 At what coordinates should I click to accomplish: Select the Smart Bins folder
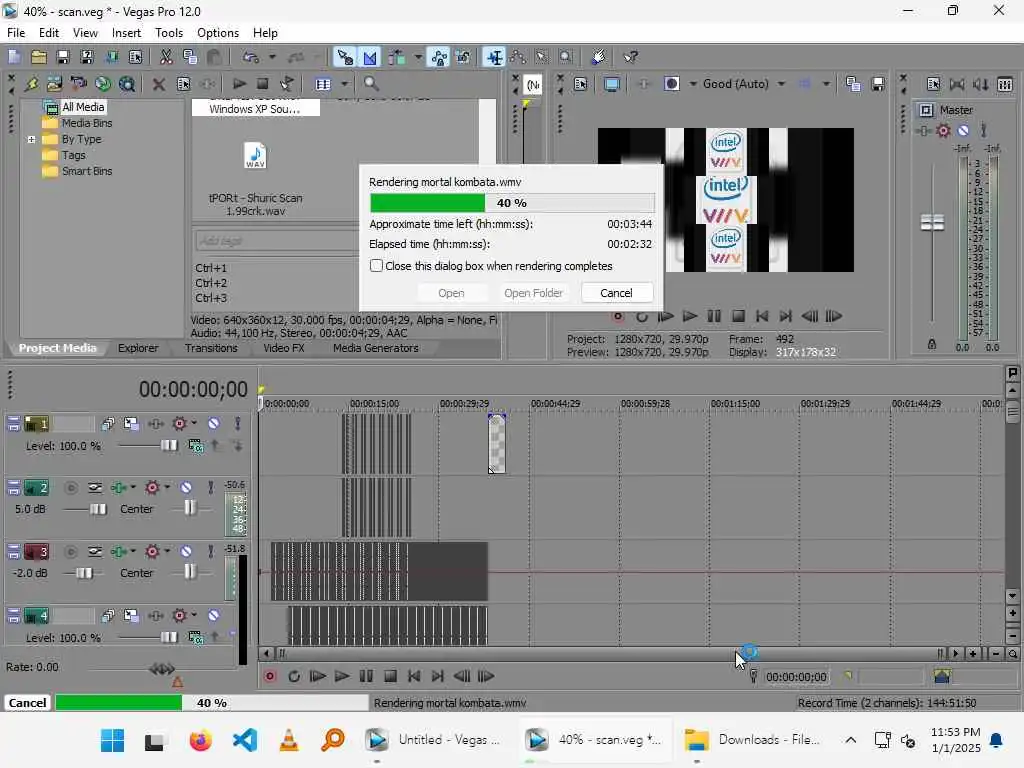pos(86,171)
